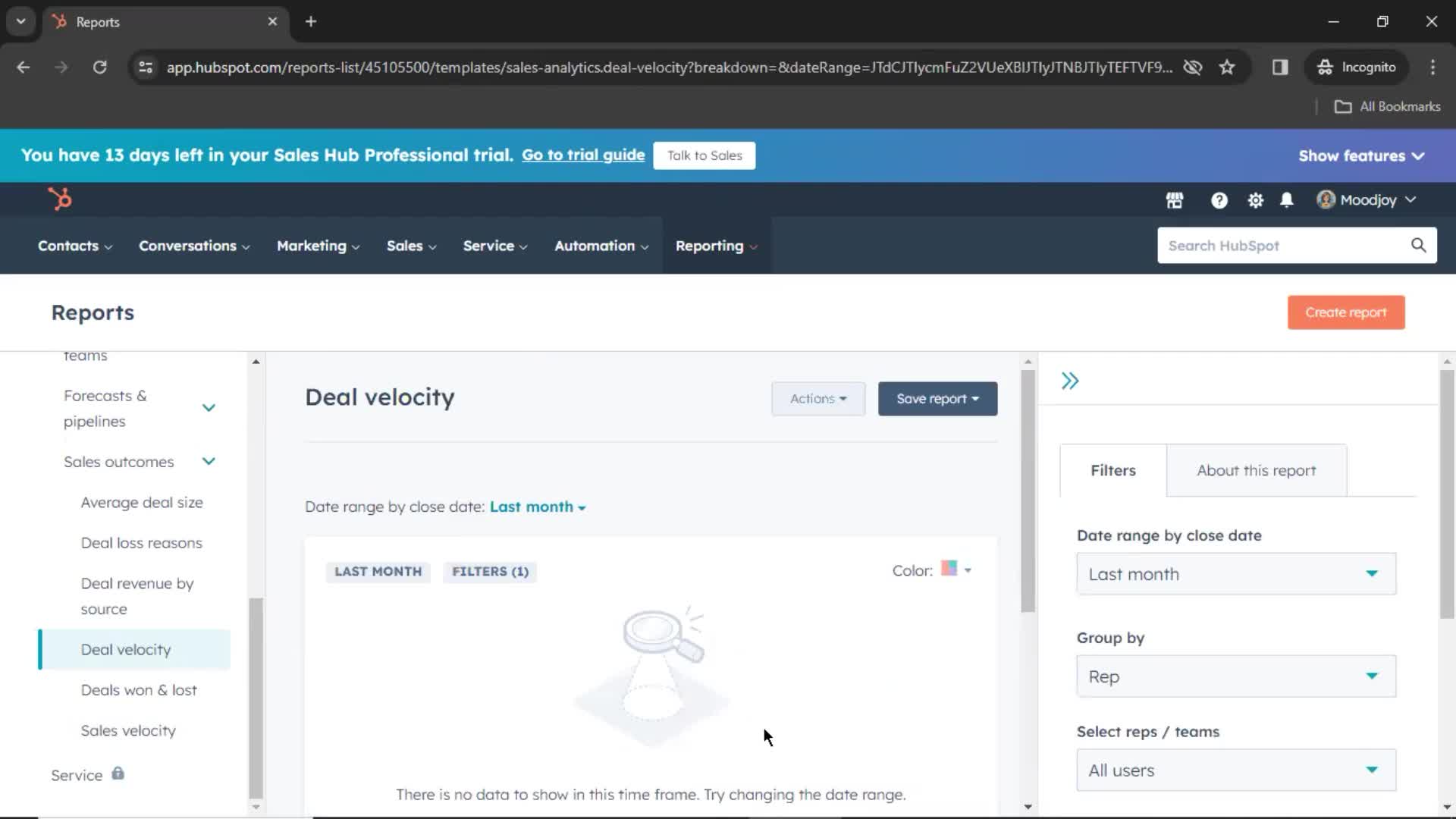Click the collapse panel arrow icon

[1070, 380]
